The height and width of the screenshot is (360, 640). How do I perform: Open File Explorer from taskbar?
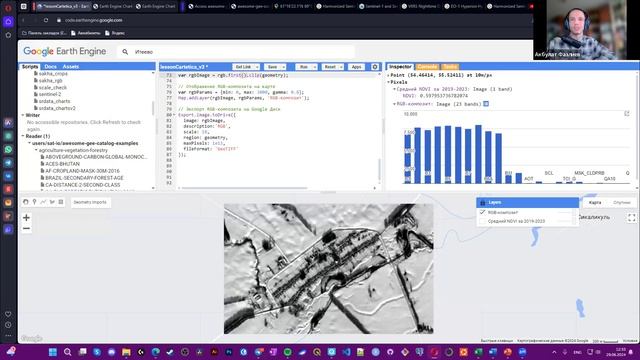(x=126, y=352)
